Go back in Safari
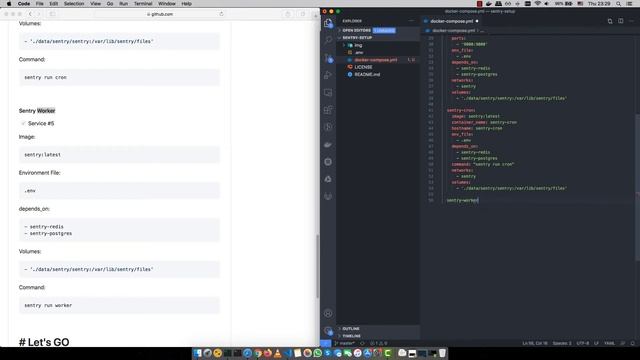640x360 pixels. coord(30,14)
